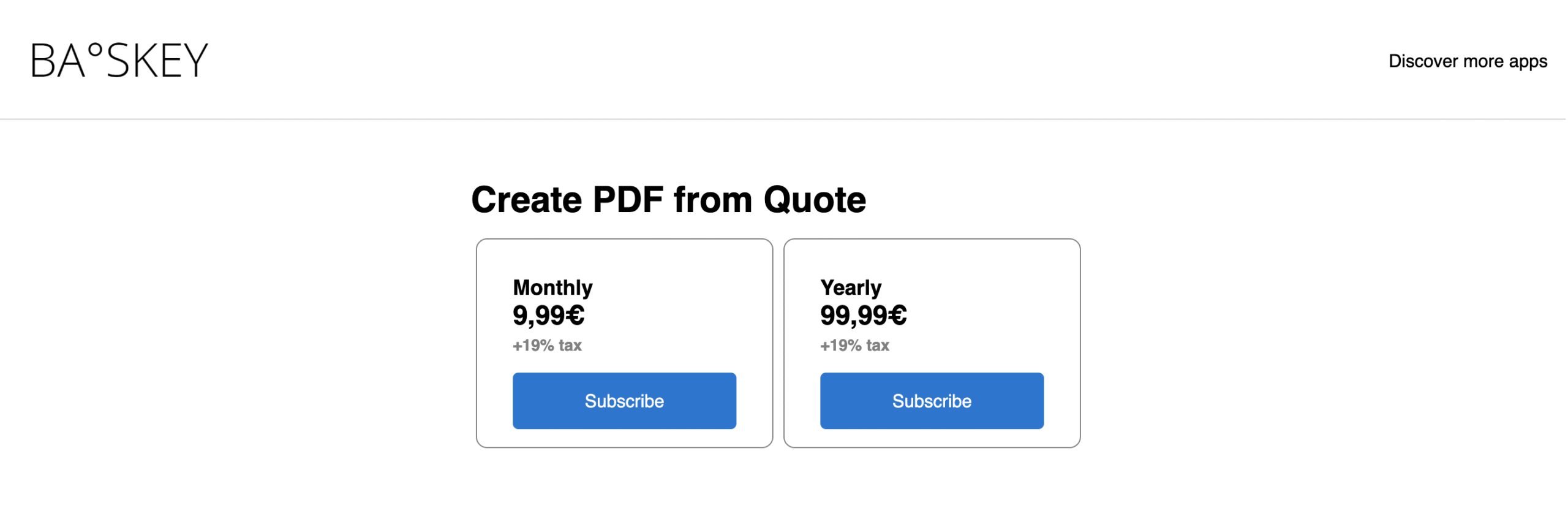The image size is (1568, 508).
Task: Click the Yearly card's top border
Action: [931, 240]
